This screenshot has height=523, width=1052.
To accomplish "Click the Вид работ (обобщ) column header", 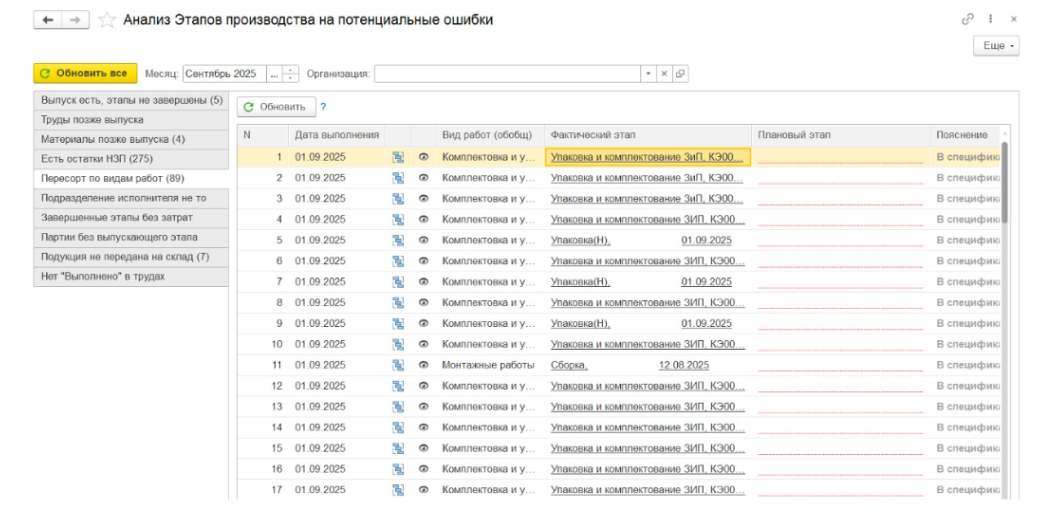I will 490,135.
